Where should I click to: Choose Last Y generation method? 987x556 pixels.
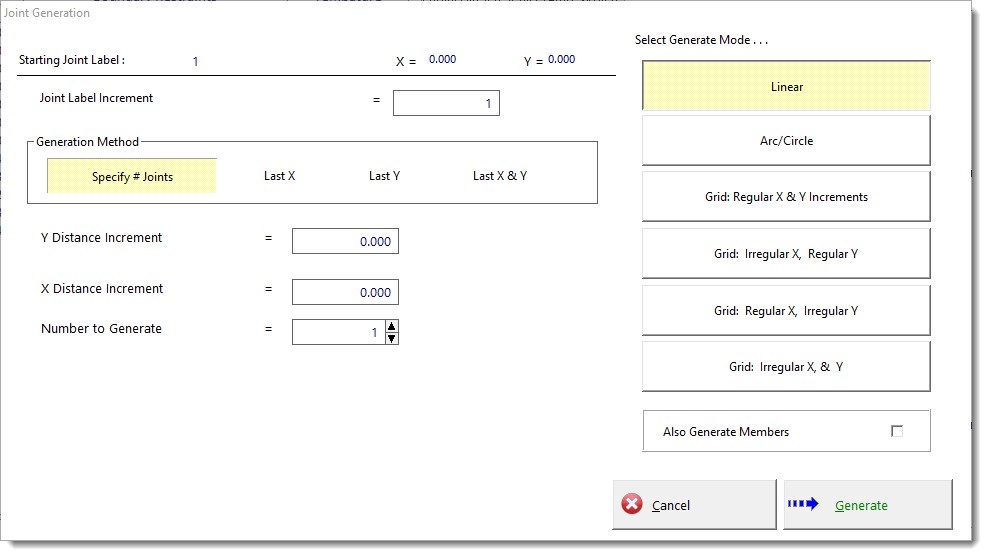384,176
